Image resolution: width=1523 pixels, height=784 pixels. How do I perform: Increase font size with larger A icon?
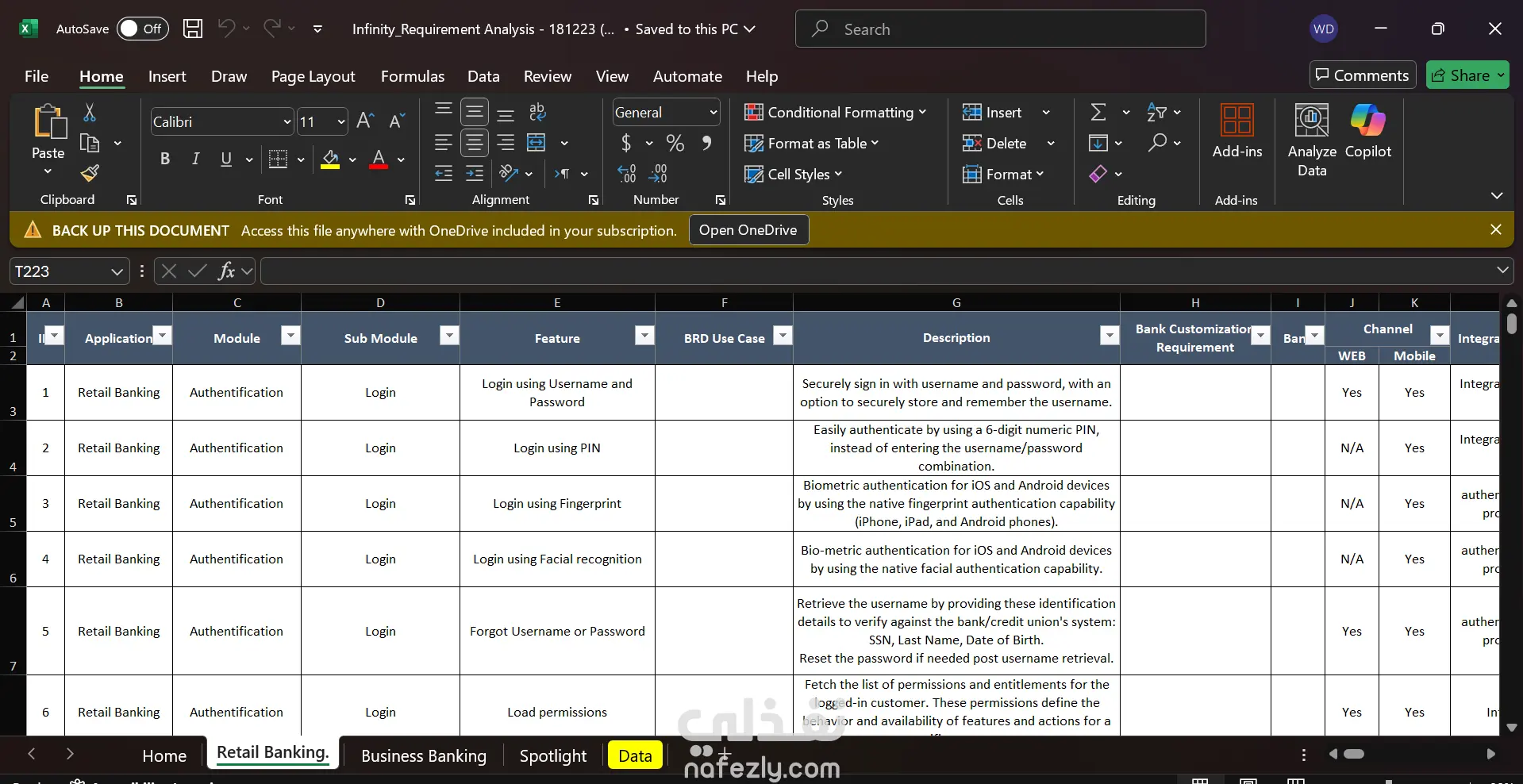365,121
